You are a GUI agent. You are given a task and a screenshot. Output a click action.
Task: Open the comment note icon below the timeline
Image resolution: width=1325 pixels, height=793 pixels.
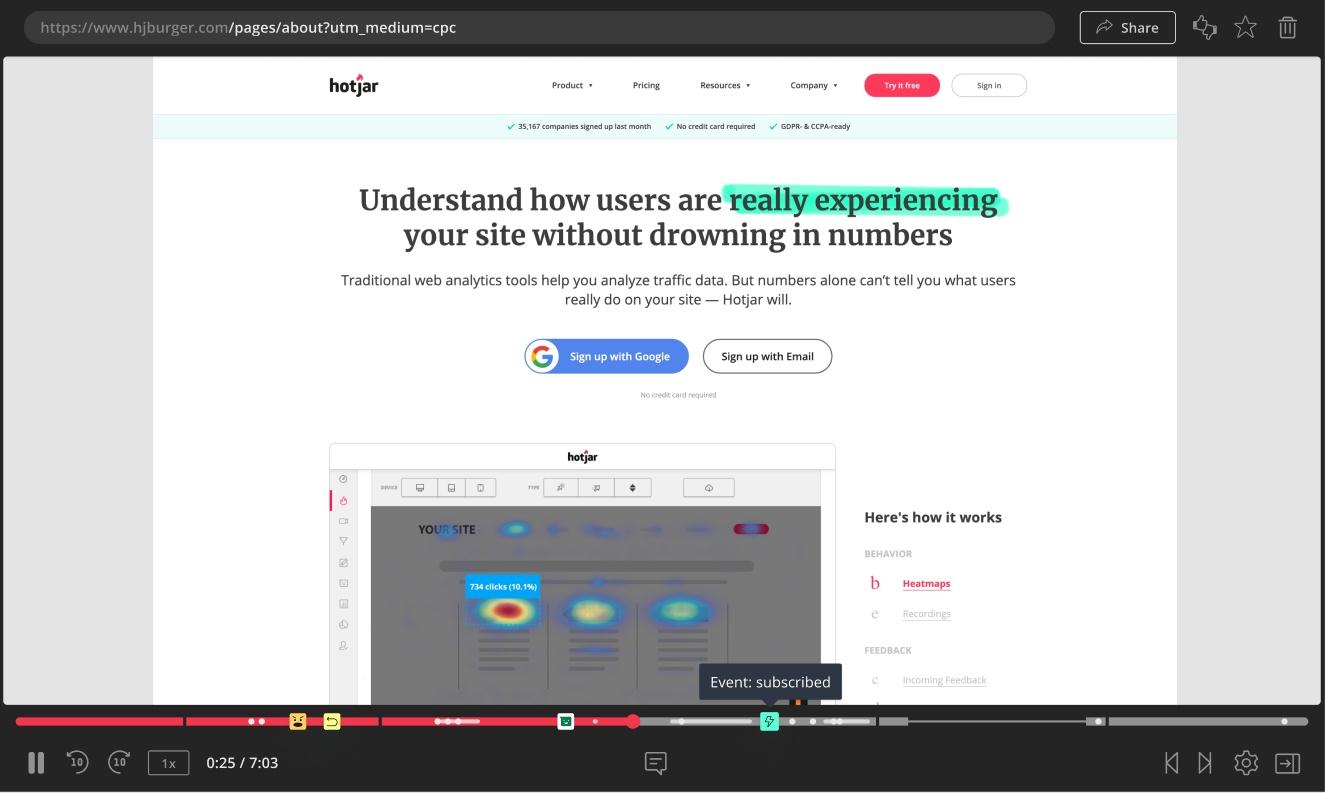[x=656, y=763]
